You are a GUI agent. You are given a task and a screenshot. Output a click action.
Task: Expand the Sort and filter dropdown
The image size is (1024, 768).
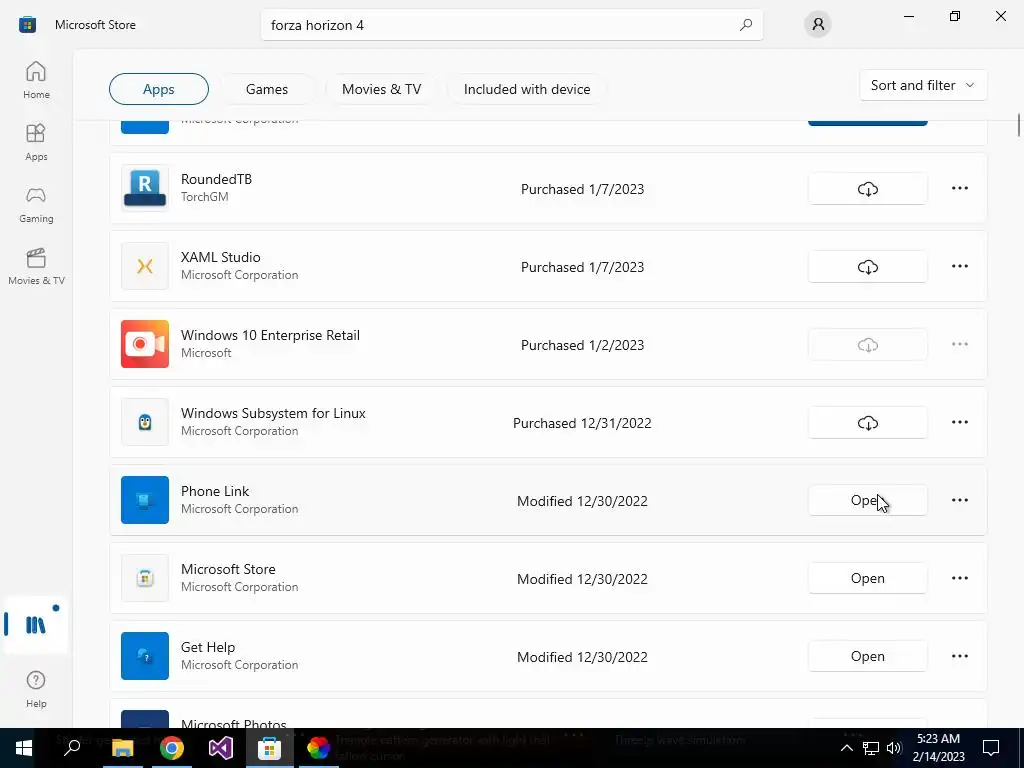pyautogui.click(x=923, y=85)
